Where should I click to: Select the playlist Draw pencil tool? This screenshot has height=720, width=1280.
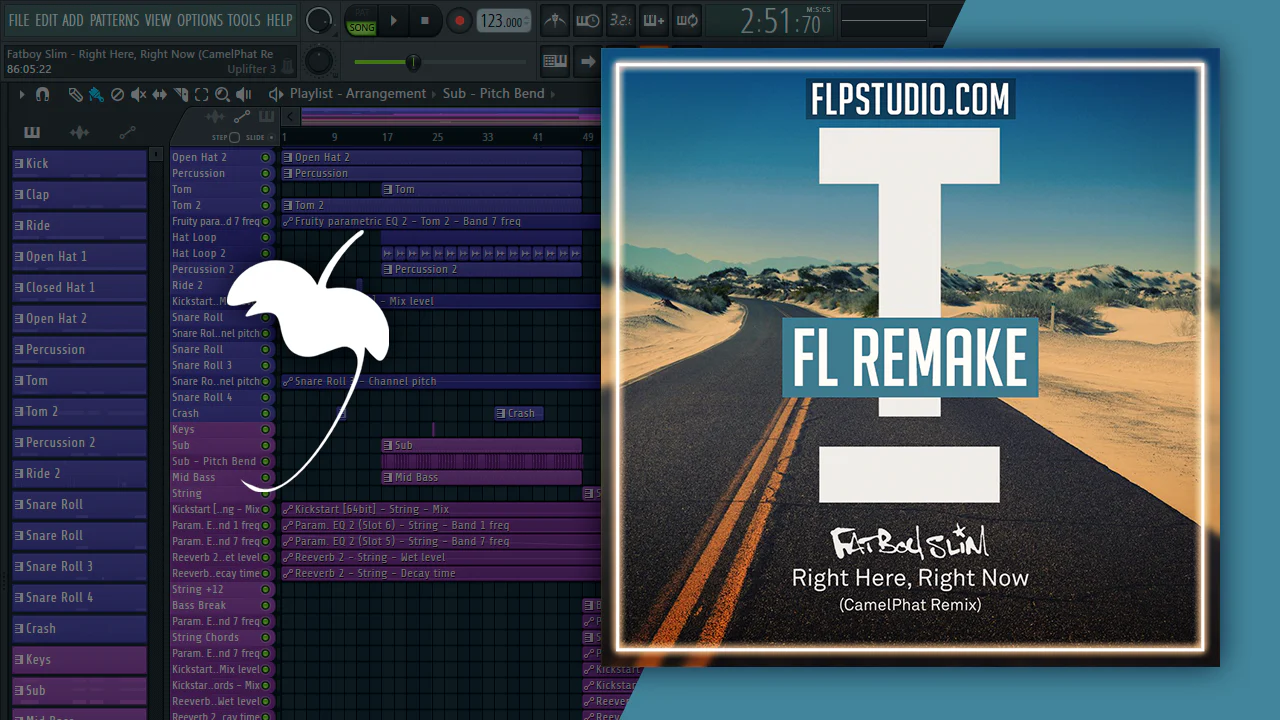click(75, 94)
